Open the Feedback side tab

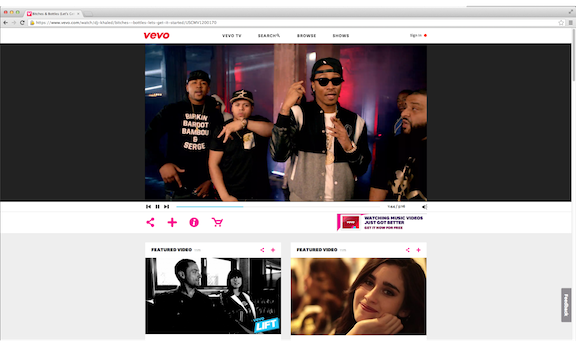click(x=566, y=305)
